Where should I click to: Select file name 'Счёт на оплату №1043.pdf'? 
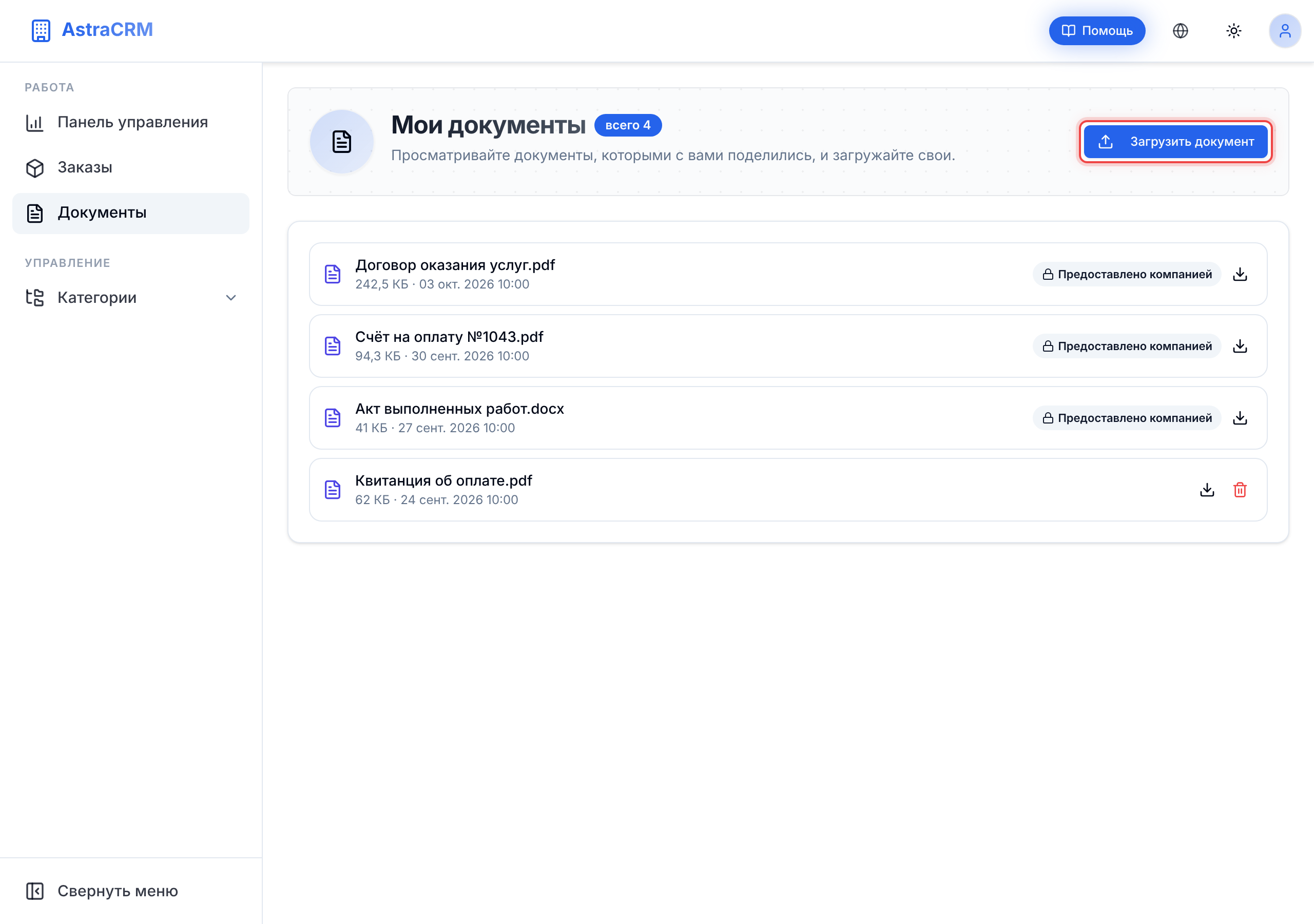coord(449,337)
